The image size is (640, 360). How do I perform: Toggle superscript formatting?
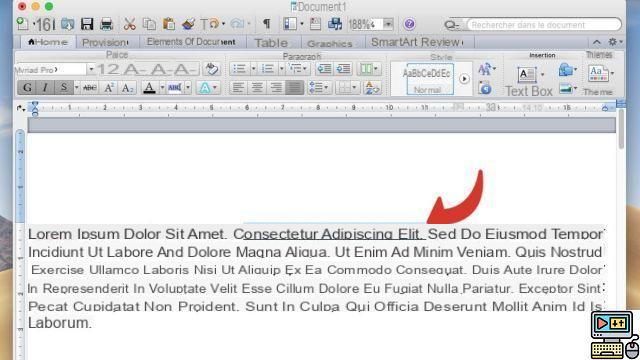109,87
